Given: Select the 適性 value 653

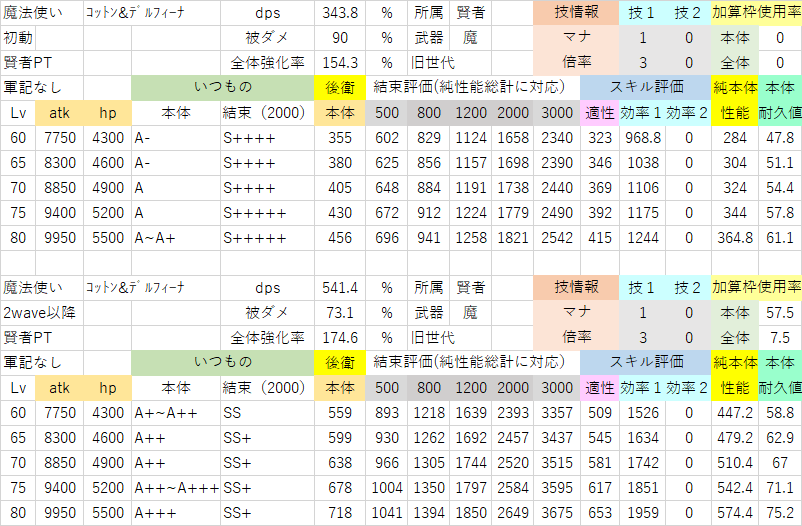Looking at the screenshot, I should pyautogui.click(x=599, y=513).
